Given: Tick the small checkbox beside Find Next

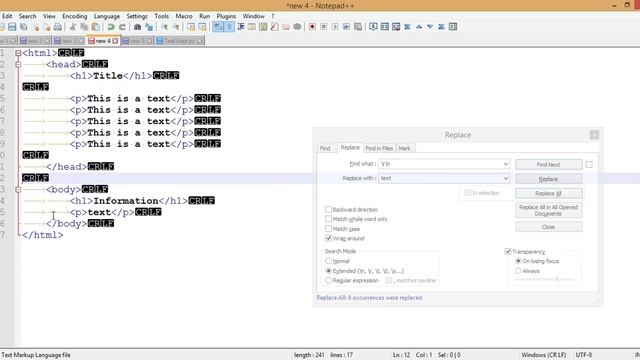Looking at the screenshot, I should click(589, 164).
